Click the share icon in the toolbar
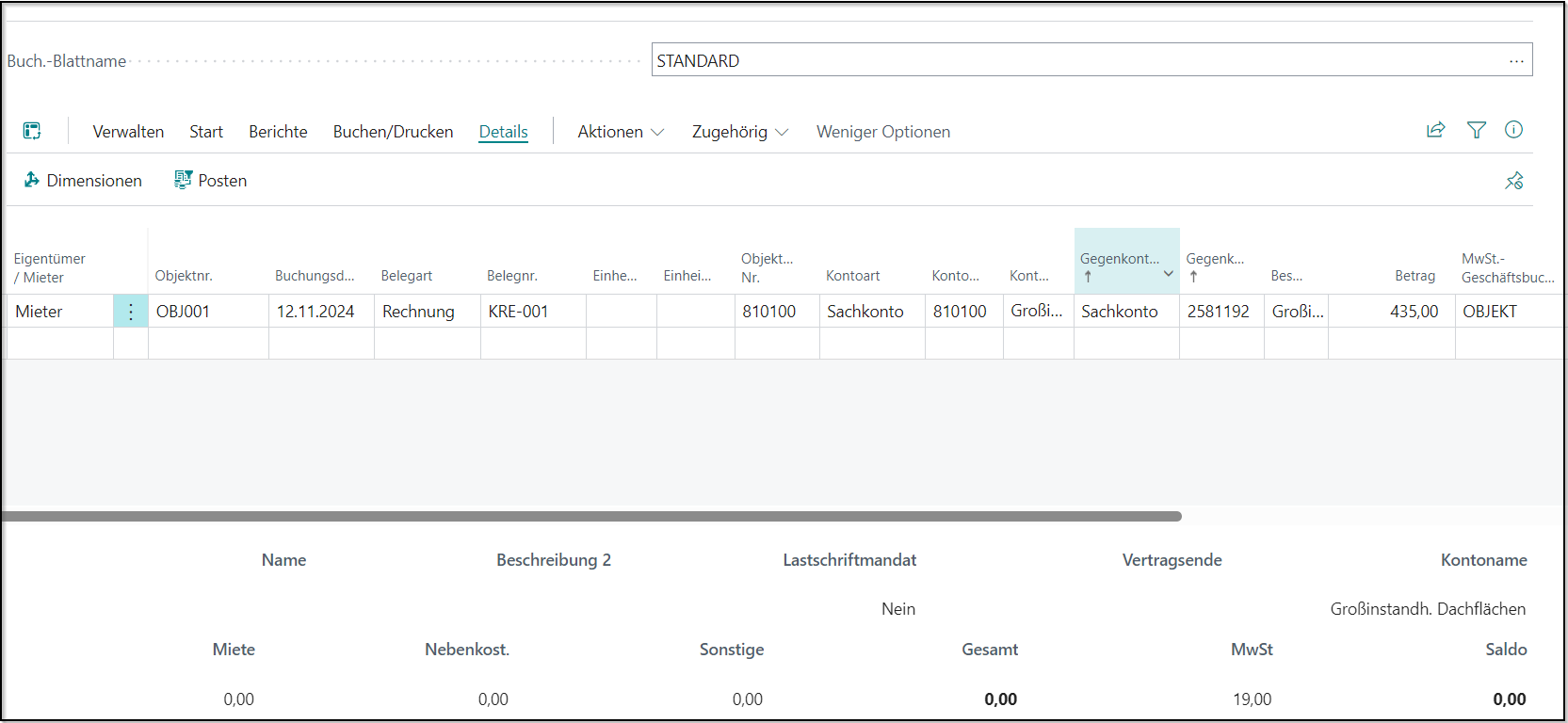 (x=1435, y=130)
